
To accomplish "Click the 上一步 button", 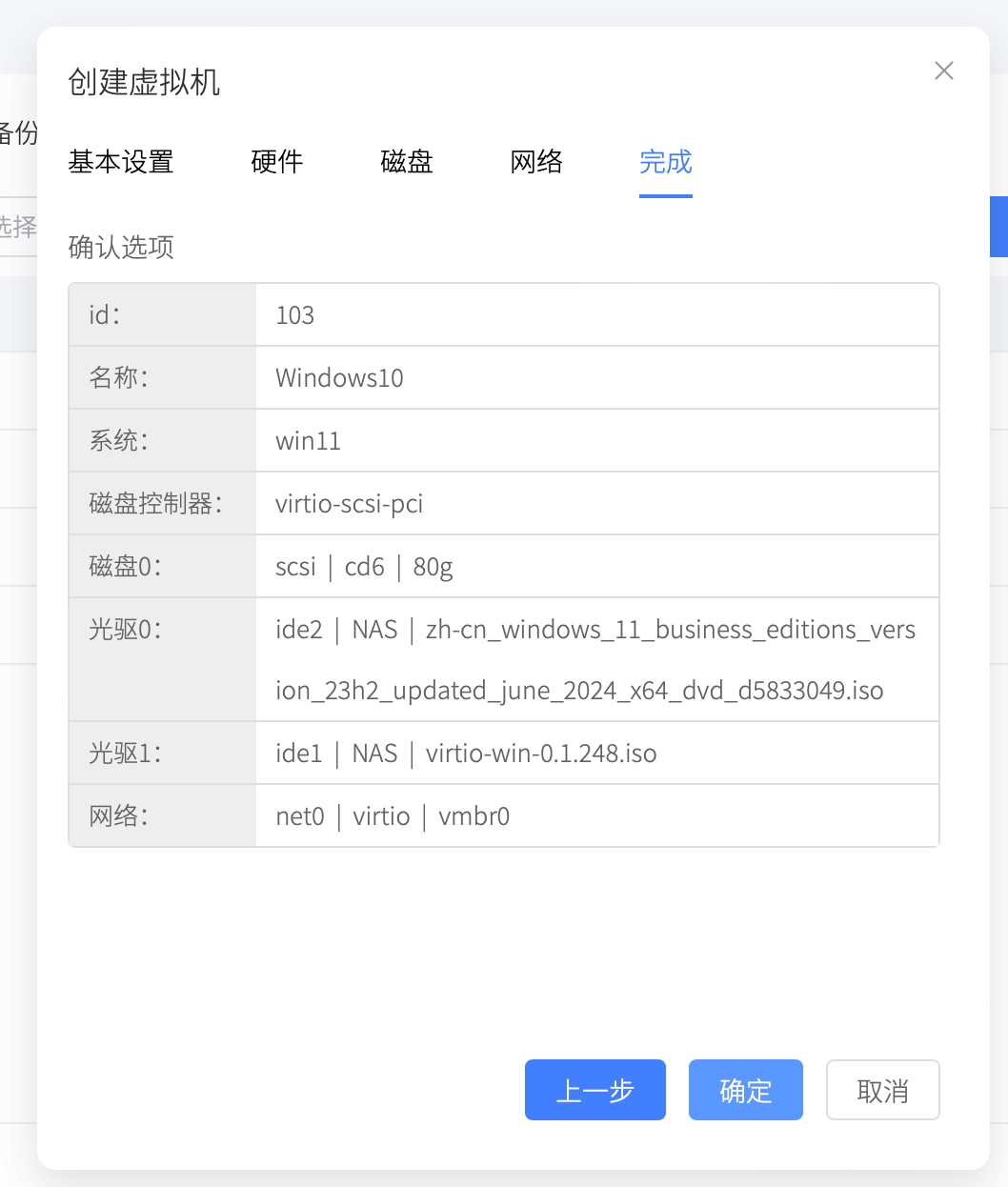I will click(595, 1090).
